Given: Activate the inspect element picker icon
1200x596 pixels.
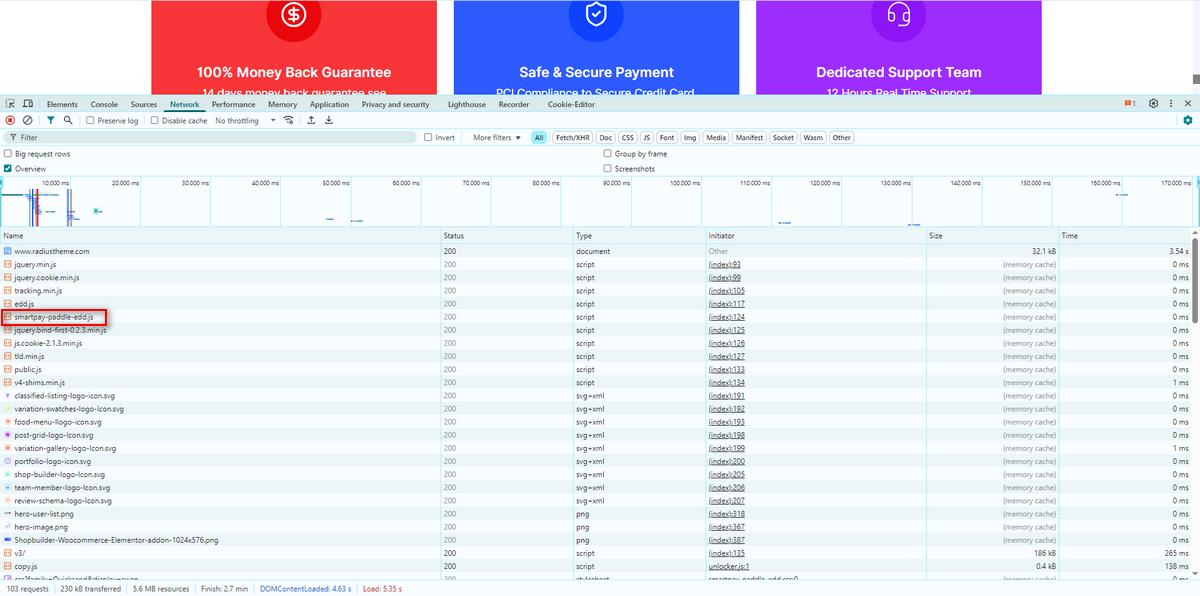Looking at the screenshot, I should tap(10, 104).
